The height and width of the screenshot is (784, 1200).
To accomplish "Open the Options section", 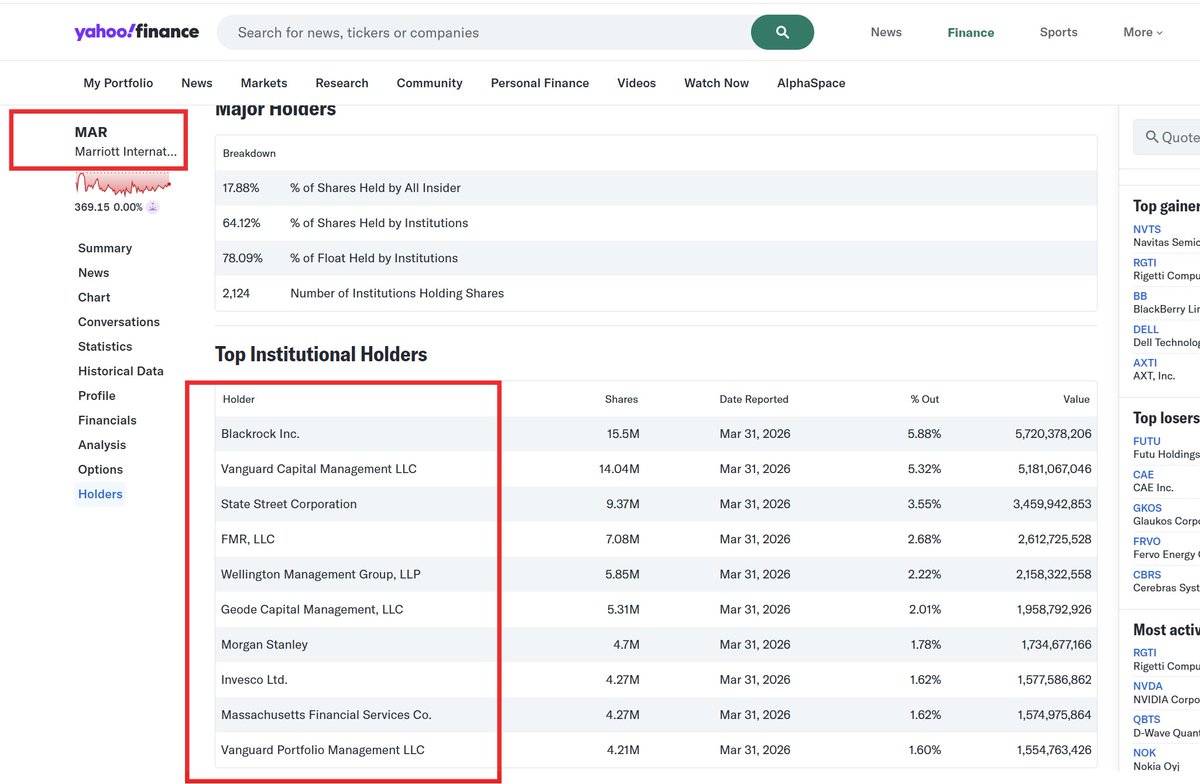I will [x=101, y=469].
